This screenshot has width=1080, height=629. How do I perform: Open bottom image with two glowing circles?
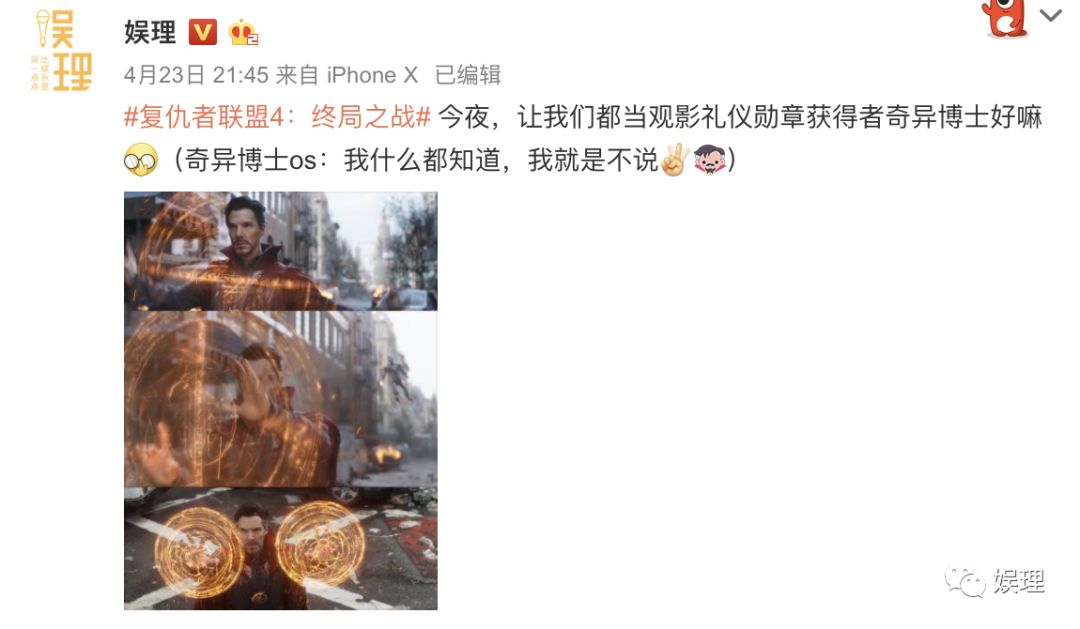click(280, 548)
